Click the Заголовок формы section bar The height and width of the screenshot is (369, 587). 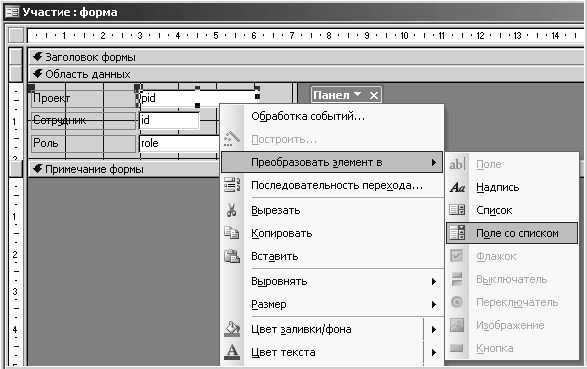click(307, 57)
